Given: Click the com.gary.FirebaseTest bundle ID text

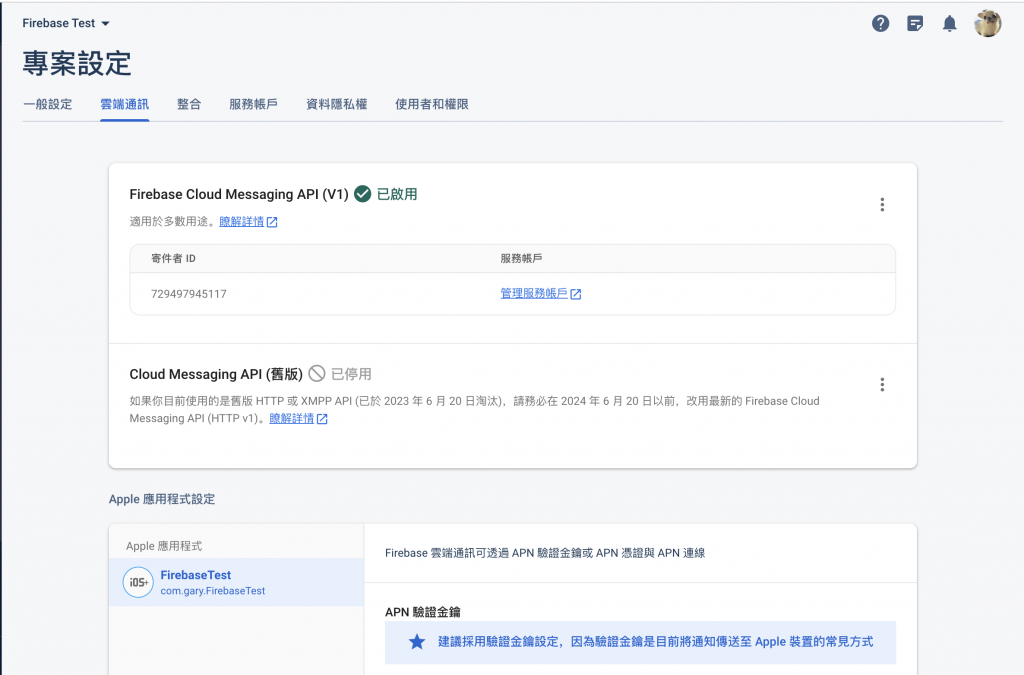Looking at the screenshot, I should [x=213, y=591].
